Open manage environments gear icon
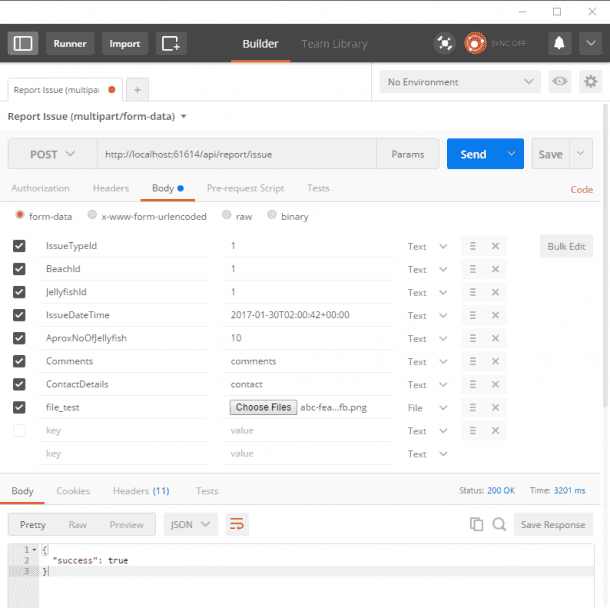Image resolution: width=610 pixels, height=608 pixels. click(591, 82)
